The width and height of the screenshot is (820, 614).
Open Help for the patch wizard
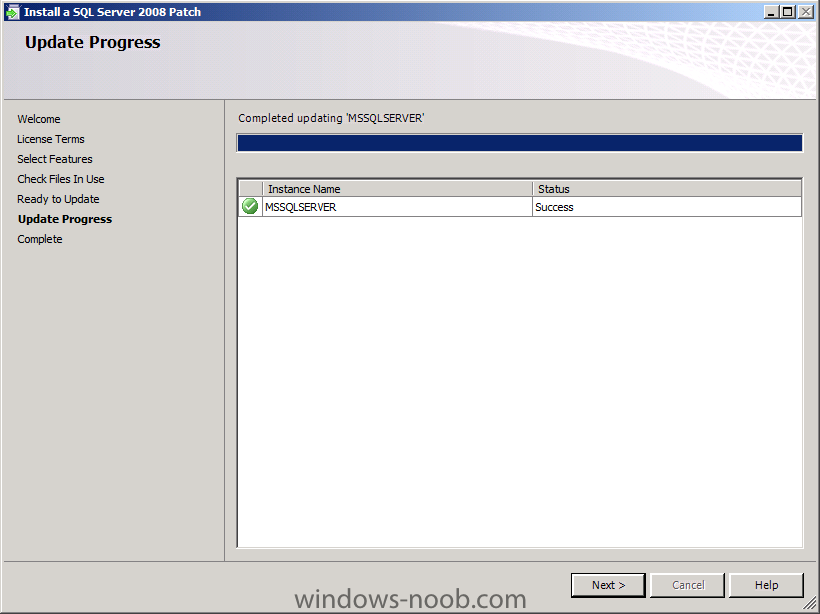click(766, 585)
